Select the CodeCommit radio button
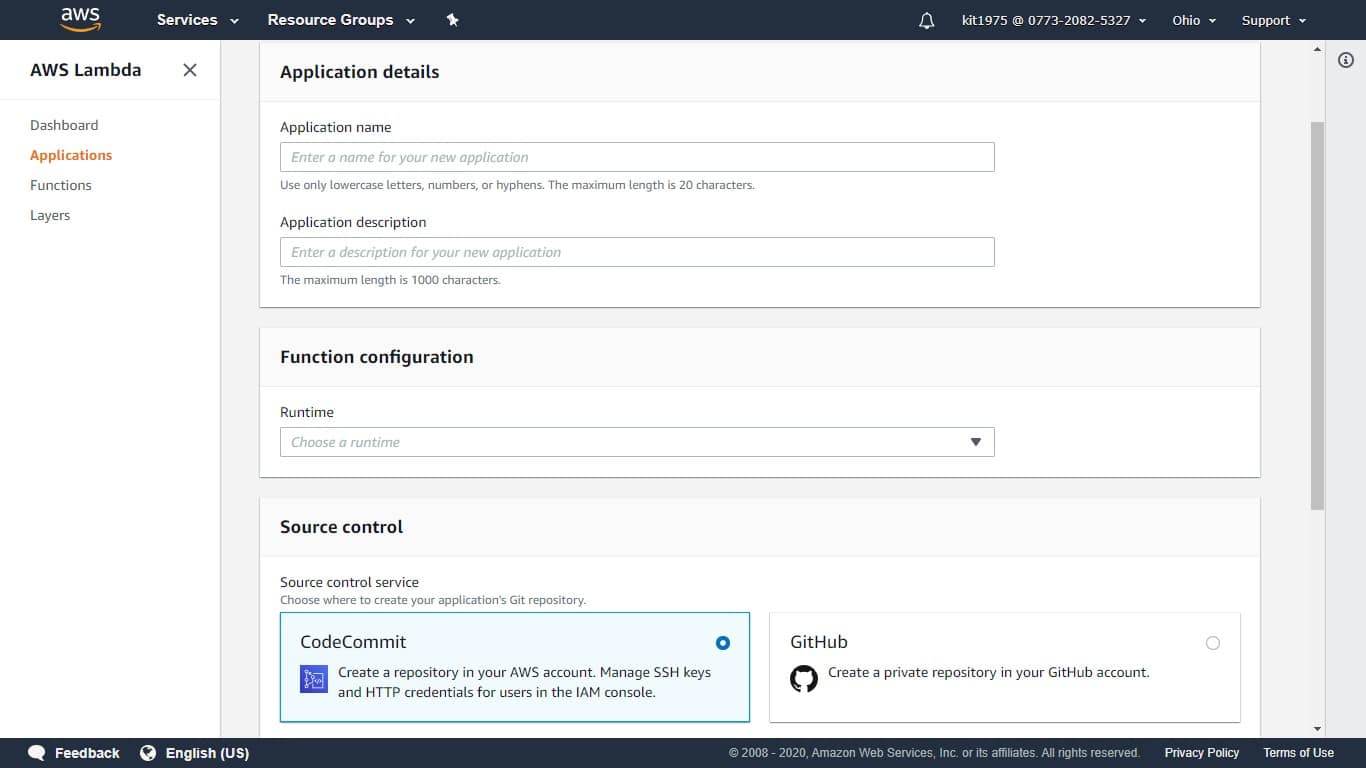 723,643
